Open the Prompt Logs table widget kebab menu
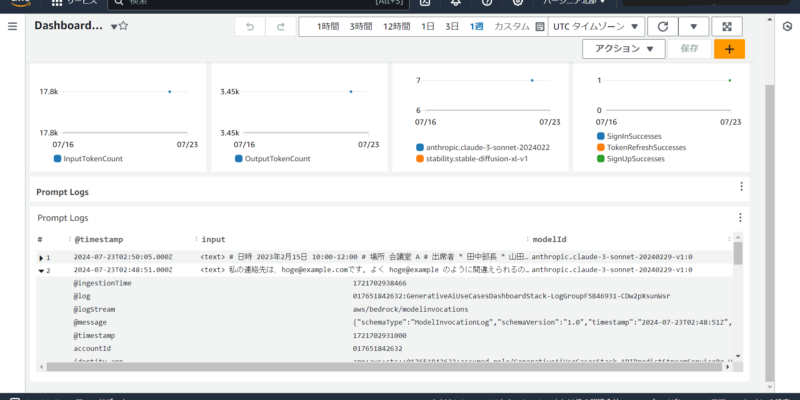The height and width of the screenshot is (400, 800). pyautogui.click(x=741, y=214)
